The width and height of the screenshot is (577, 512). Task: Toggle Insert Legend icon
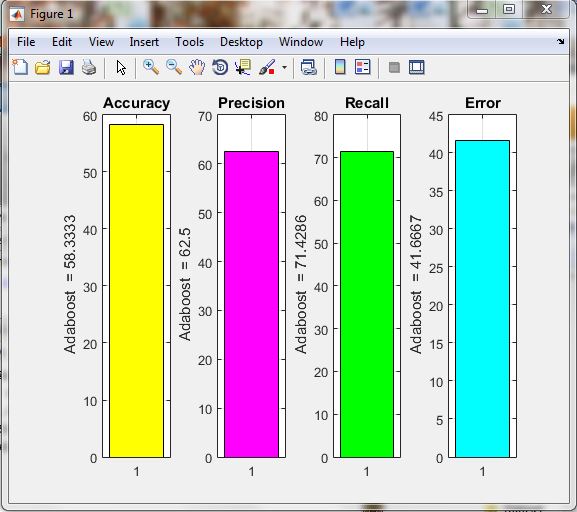pyautogui.click(x=362, y=67)
